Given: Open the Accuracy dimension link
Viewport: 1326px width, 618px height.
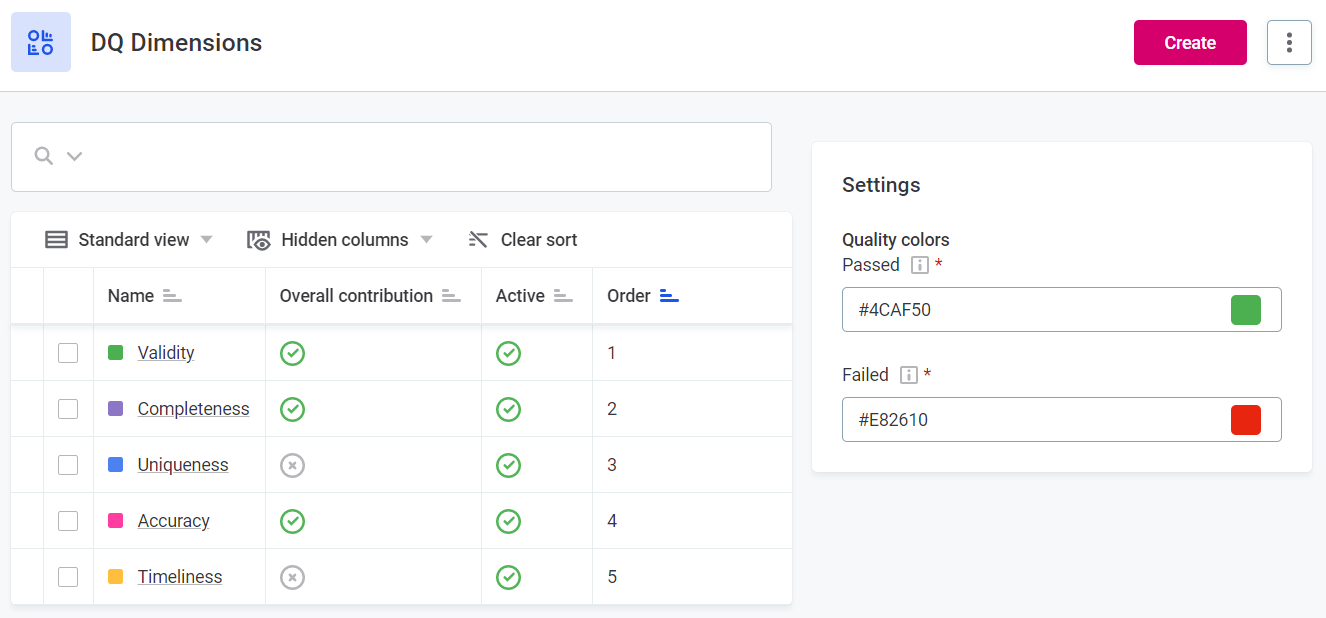Looking at the screenshot, I should (x=173, y=521).
